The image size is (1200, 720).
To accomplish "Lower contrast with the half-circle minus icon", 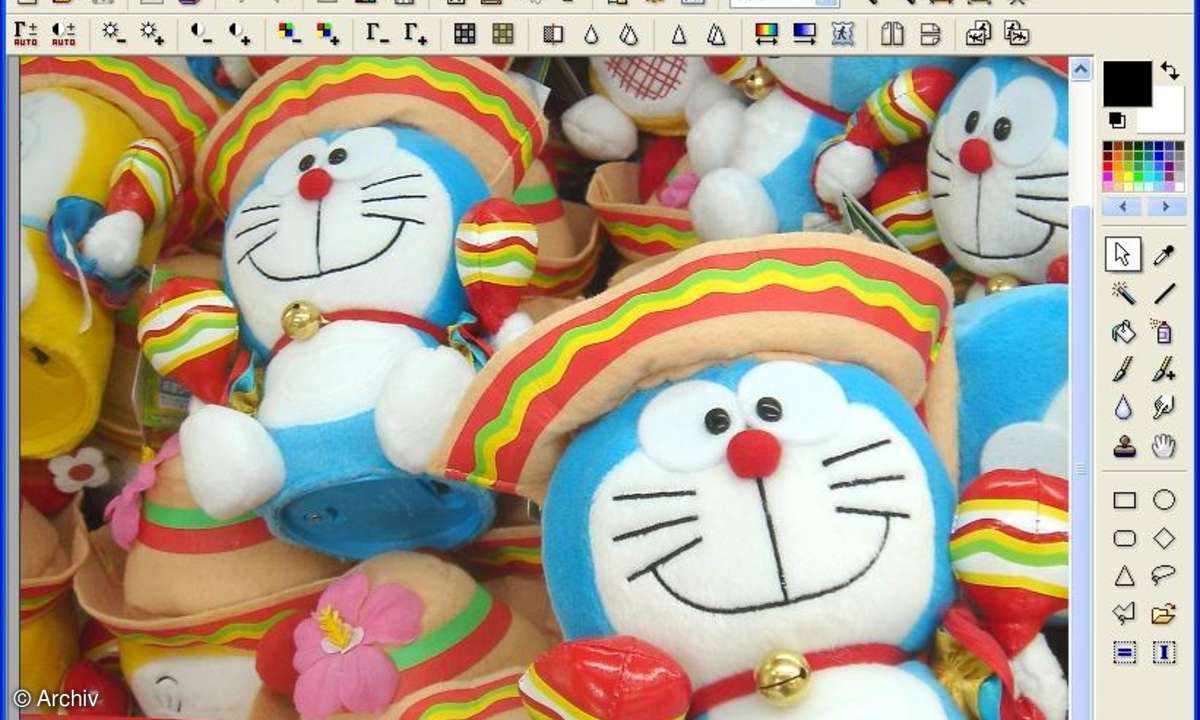I will coord(202,34).
